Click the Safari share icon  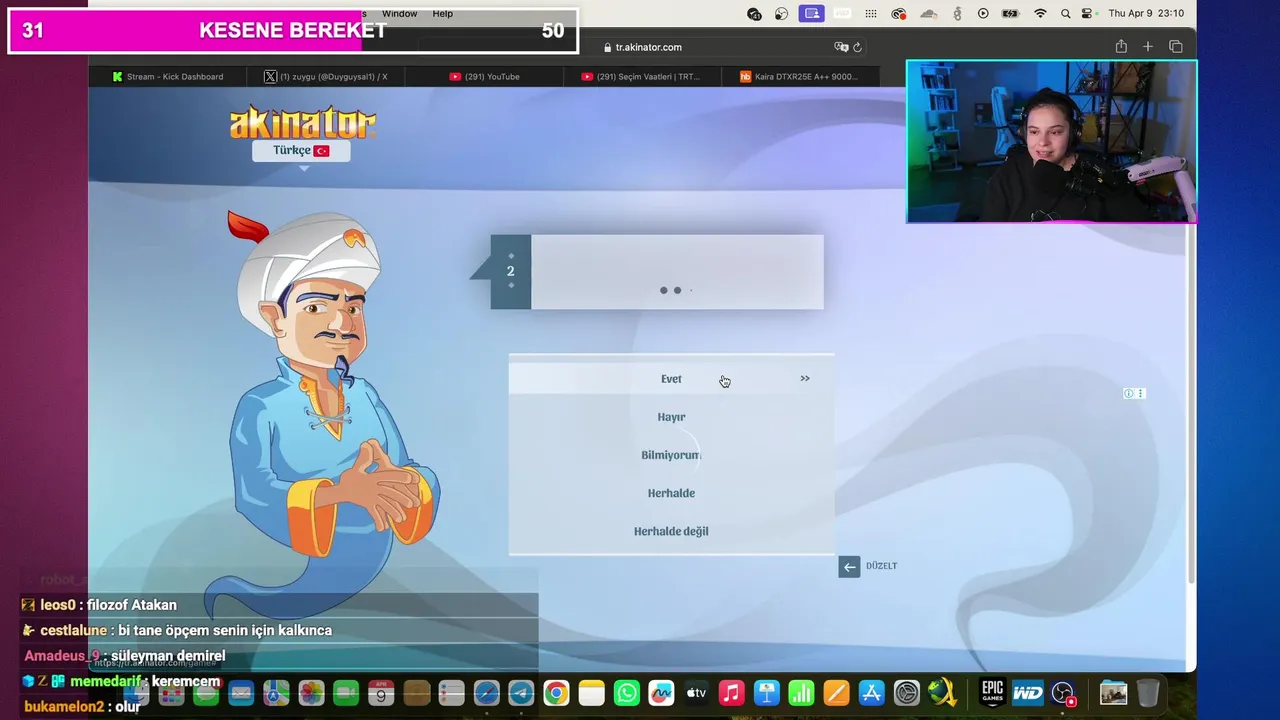point(1121,46)
